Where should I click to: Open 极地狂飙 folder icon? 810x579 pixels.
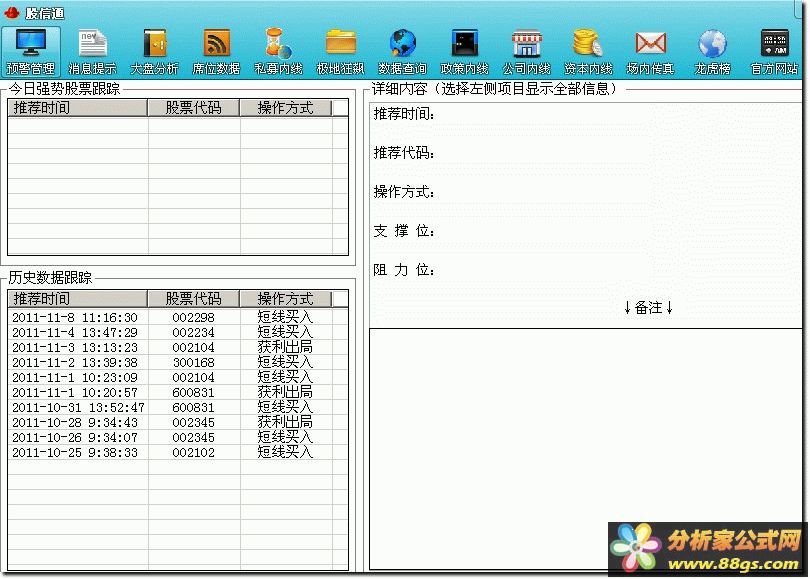[340, 51]
